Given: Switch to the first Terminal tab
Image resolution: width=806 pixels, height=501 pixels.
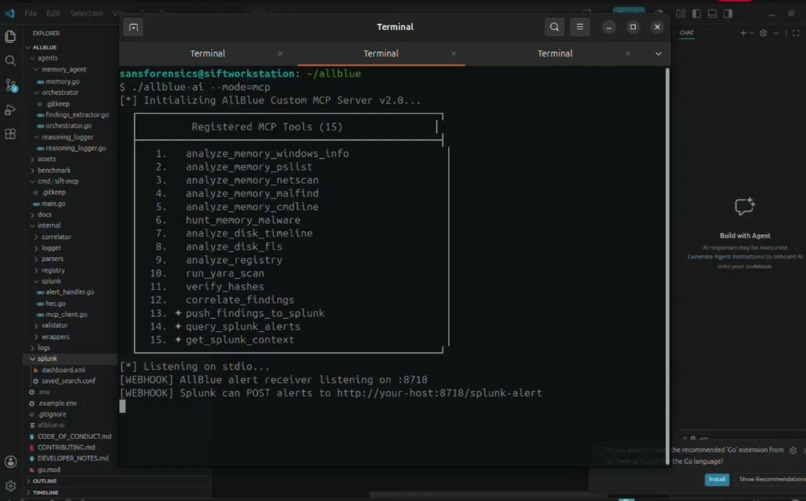Looking at the screenshot, I should coord(208,53).
